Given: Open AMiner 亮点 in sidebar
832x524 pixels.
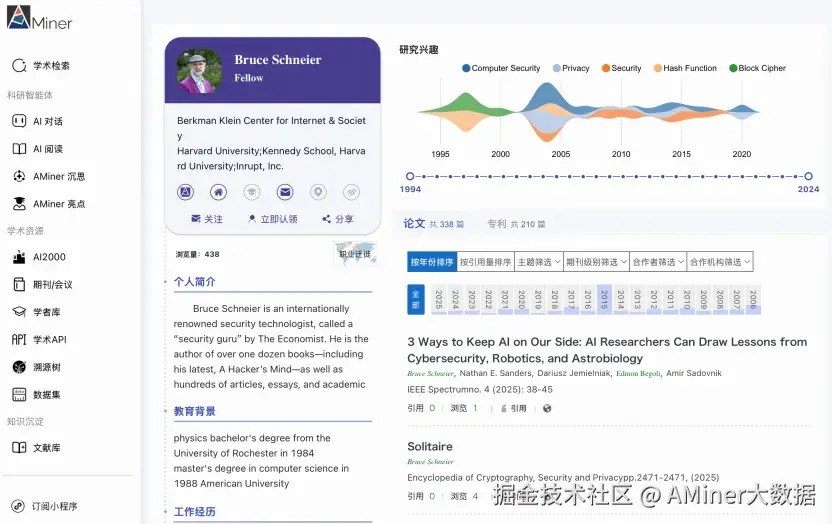Looking at the screenshot, I should click(x=49, y=204).
